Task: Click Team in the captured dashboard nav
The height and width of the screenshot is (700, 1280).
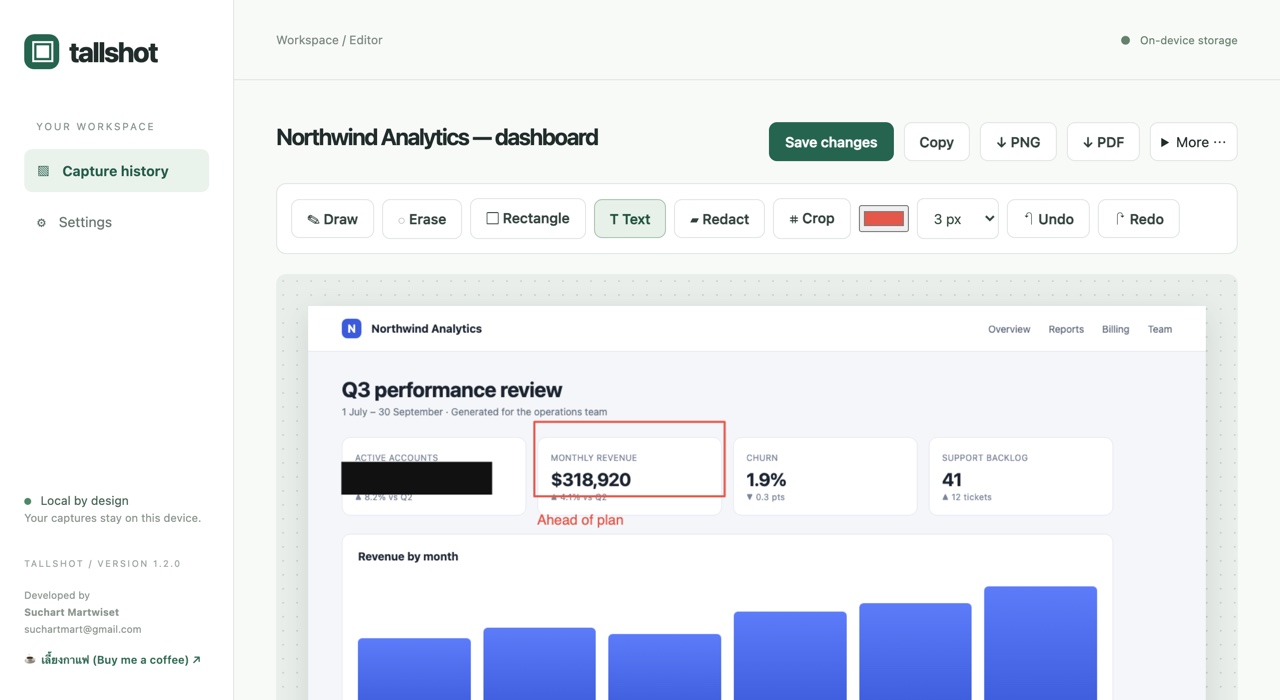Action: (x=1160, y=329)
